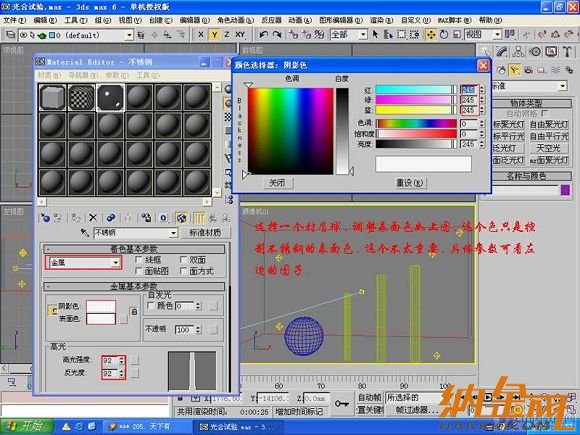
Task: Click the 标准材质 material type button
Action: coord(205,233)
